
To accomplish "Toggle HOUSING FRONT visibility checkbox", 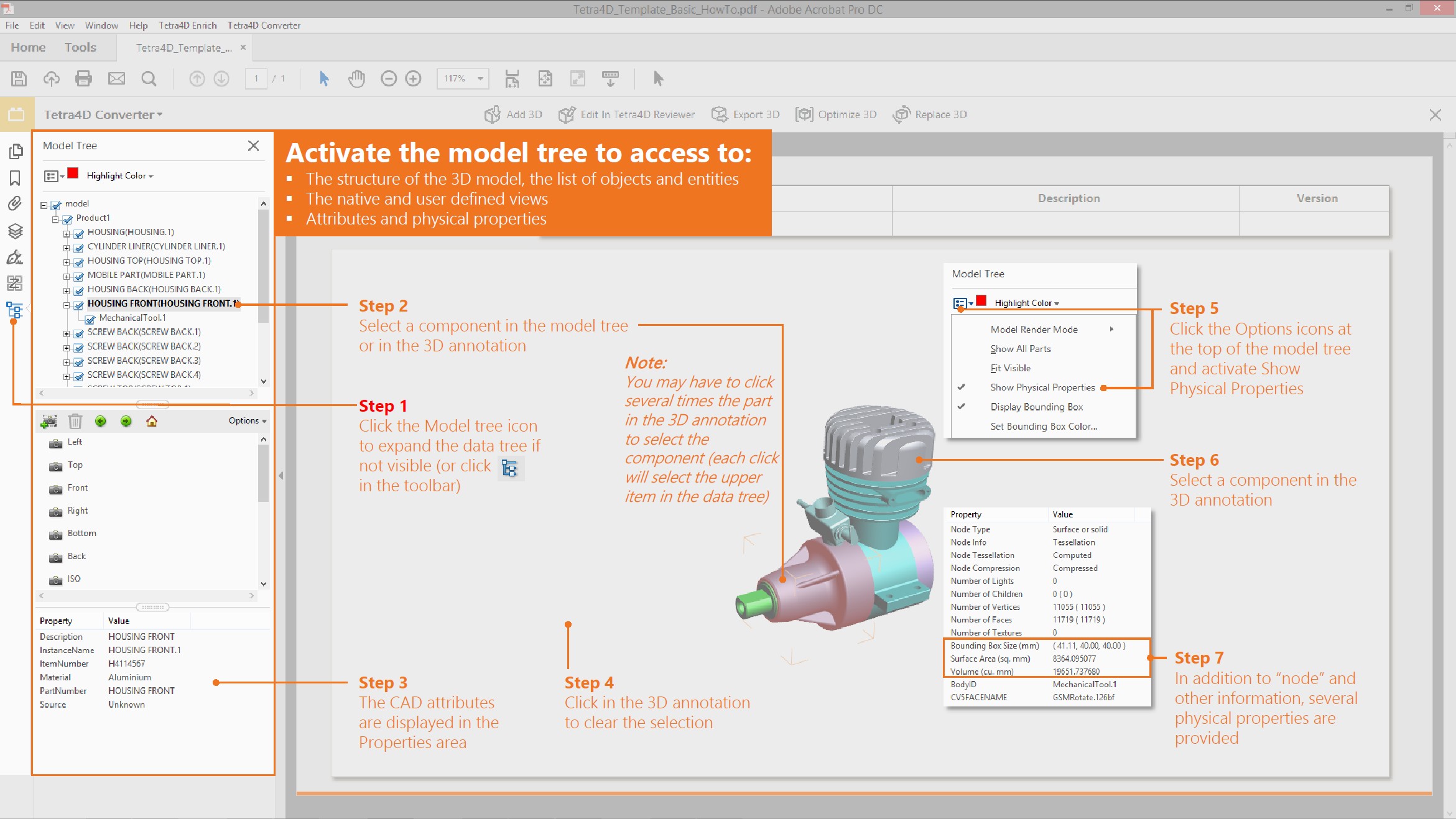I will (79, 305).
